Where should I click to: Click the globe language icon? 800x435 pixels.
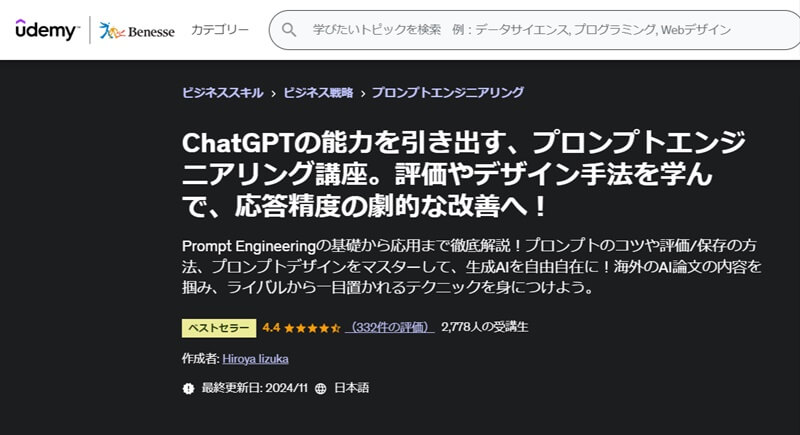pyautogui.click(x=319, y=387)
